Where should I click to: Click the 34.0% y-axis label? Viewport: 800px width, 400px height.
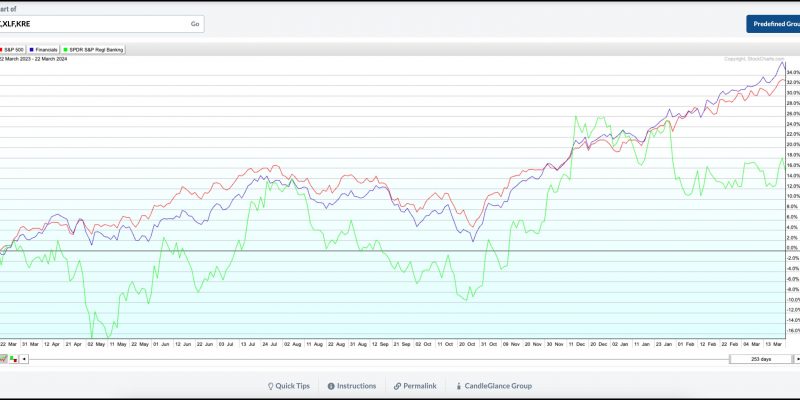793,72
